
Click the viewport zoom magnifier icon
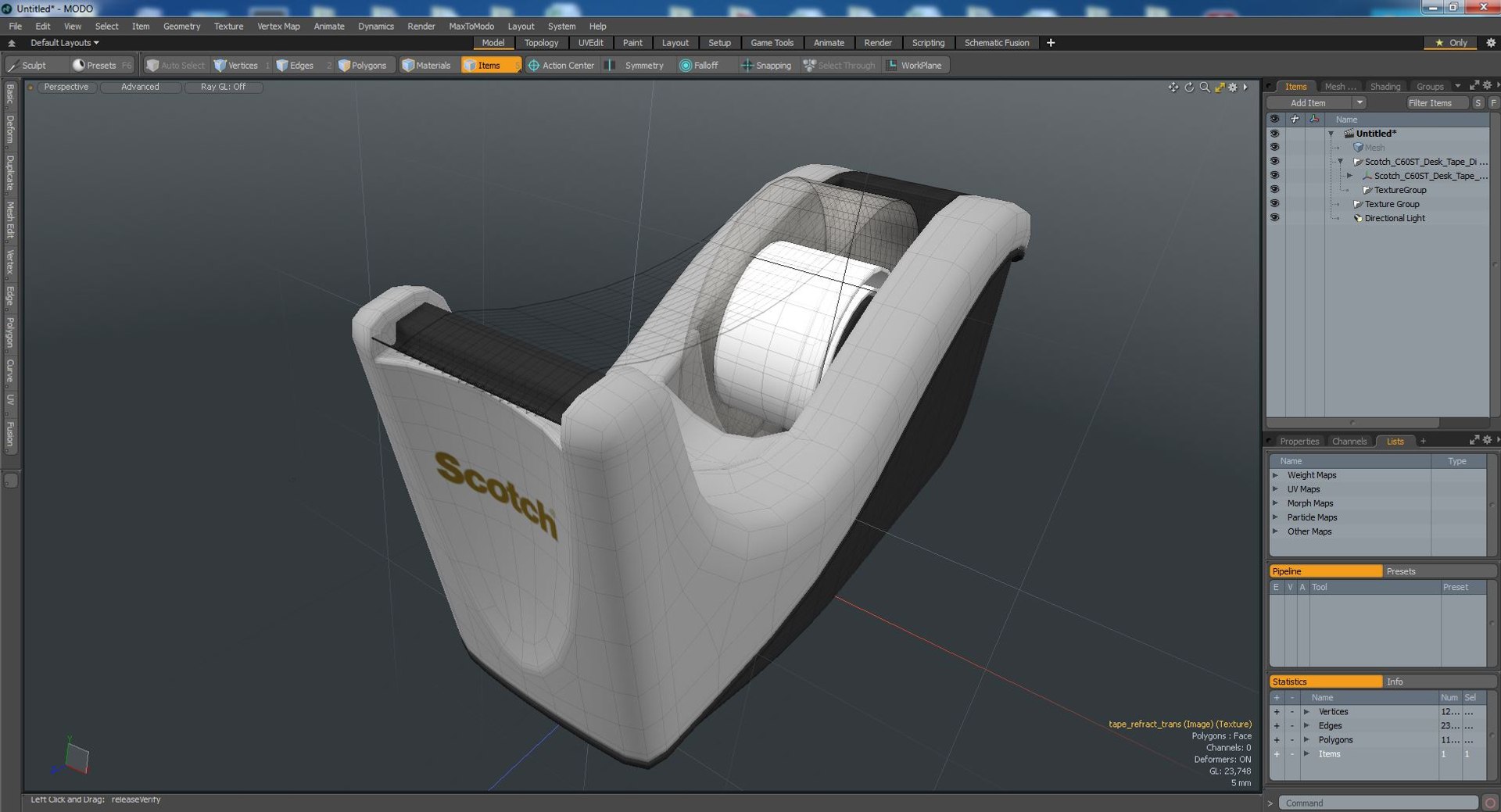[x=1205, y=87]
